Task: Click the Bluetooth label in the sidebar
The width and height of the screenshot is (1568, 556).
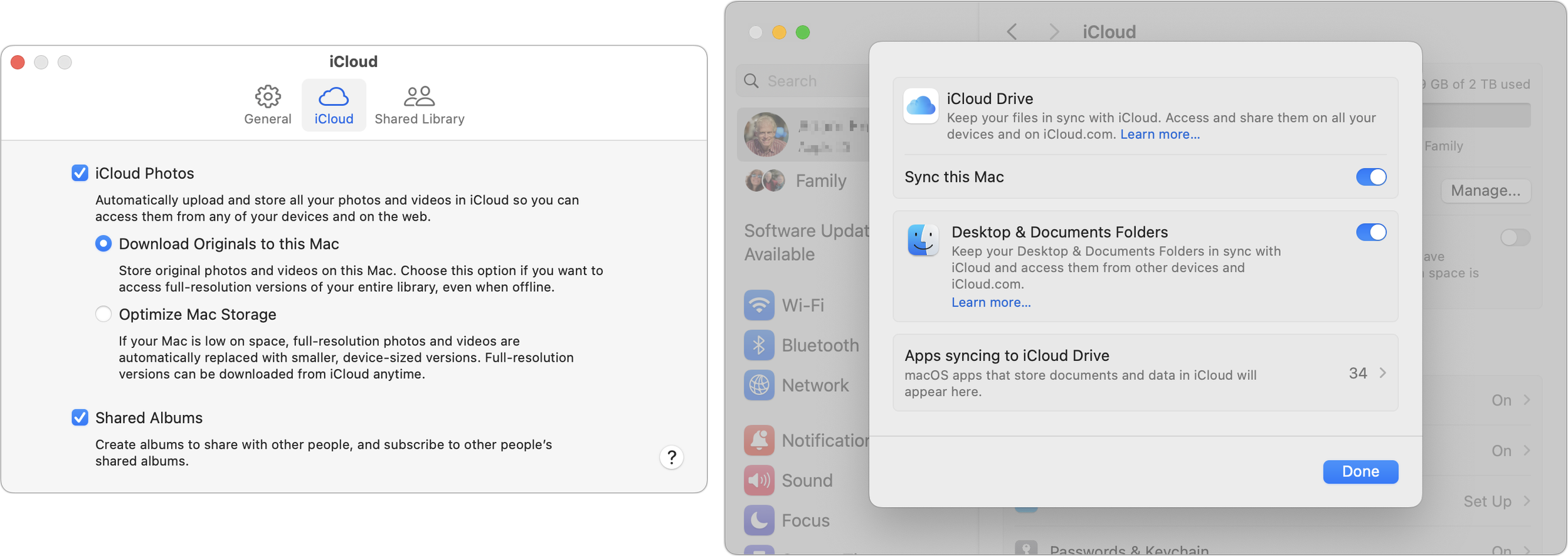Action: click(820, 345)
